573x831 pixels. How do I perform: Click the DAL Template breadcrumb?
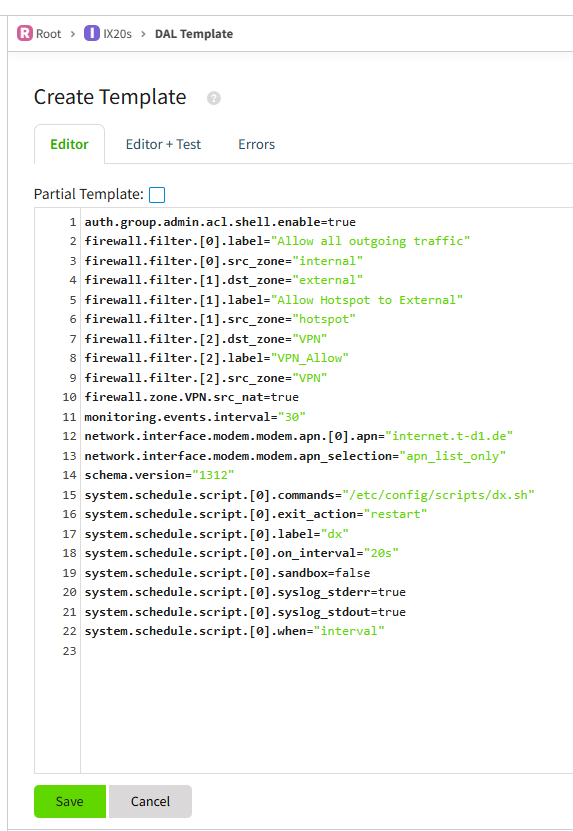click(194, 34)
